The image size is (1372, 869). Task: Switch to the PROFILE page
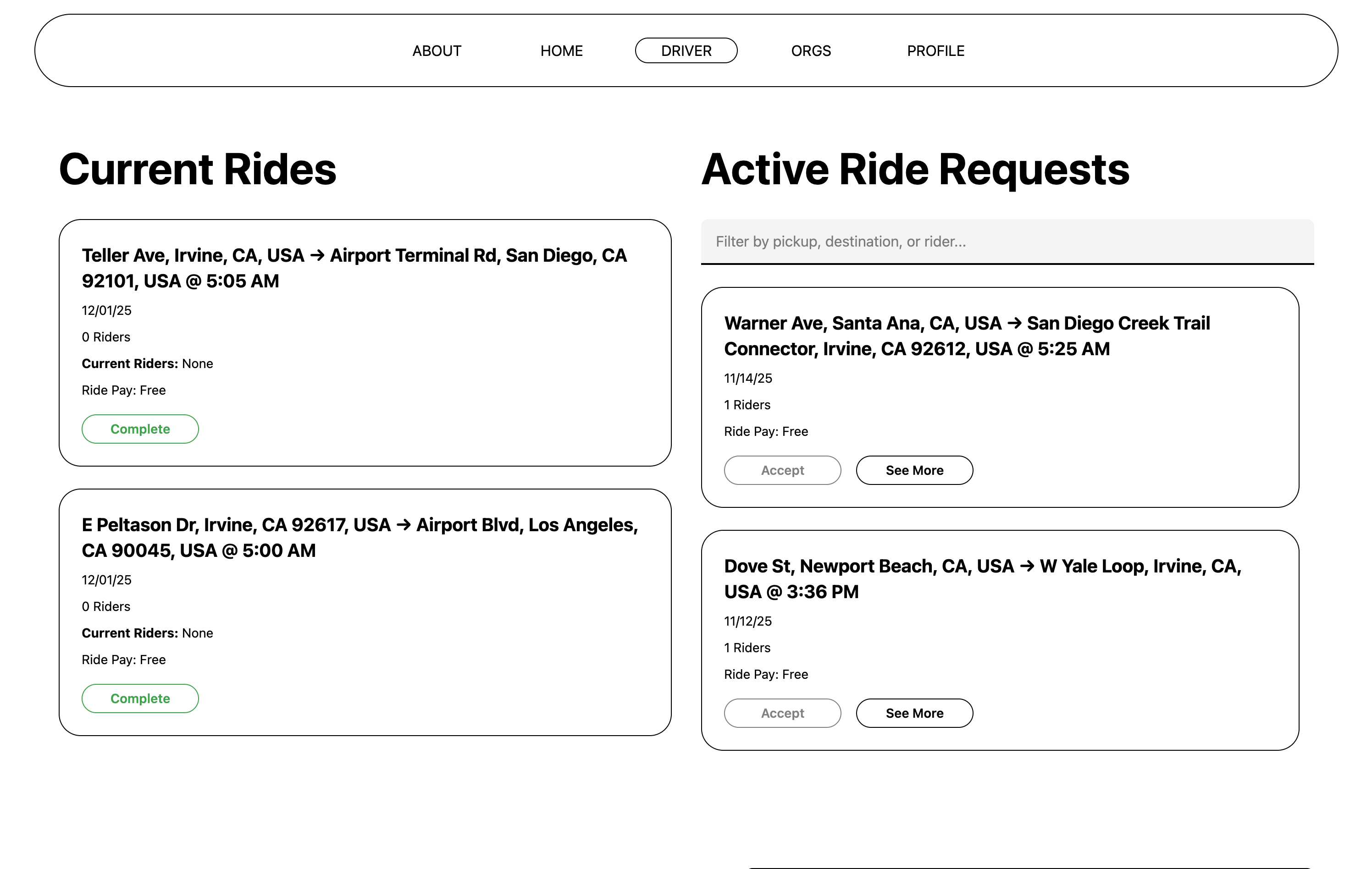935,51
